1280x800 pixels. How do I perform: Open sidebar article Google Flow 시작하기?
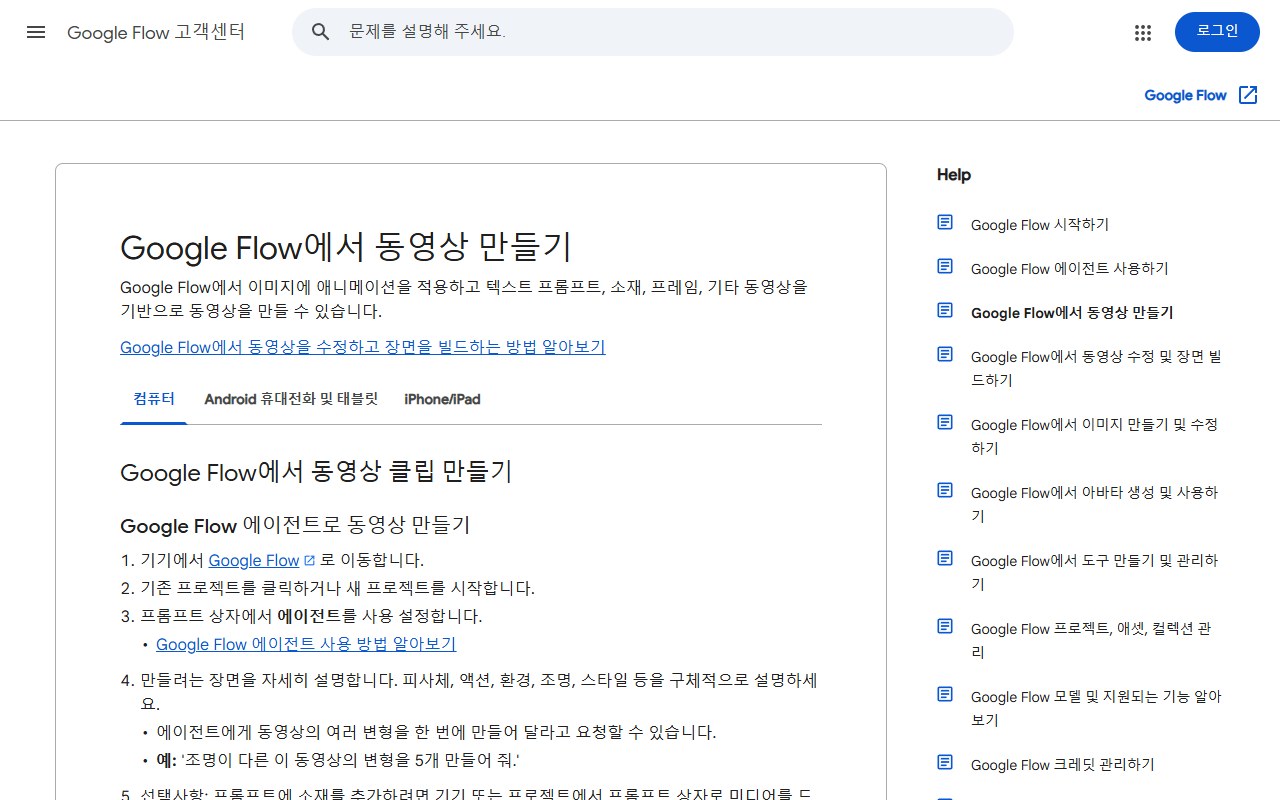click(1040, 225)
